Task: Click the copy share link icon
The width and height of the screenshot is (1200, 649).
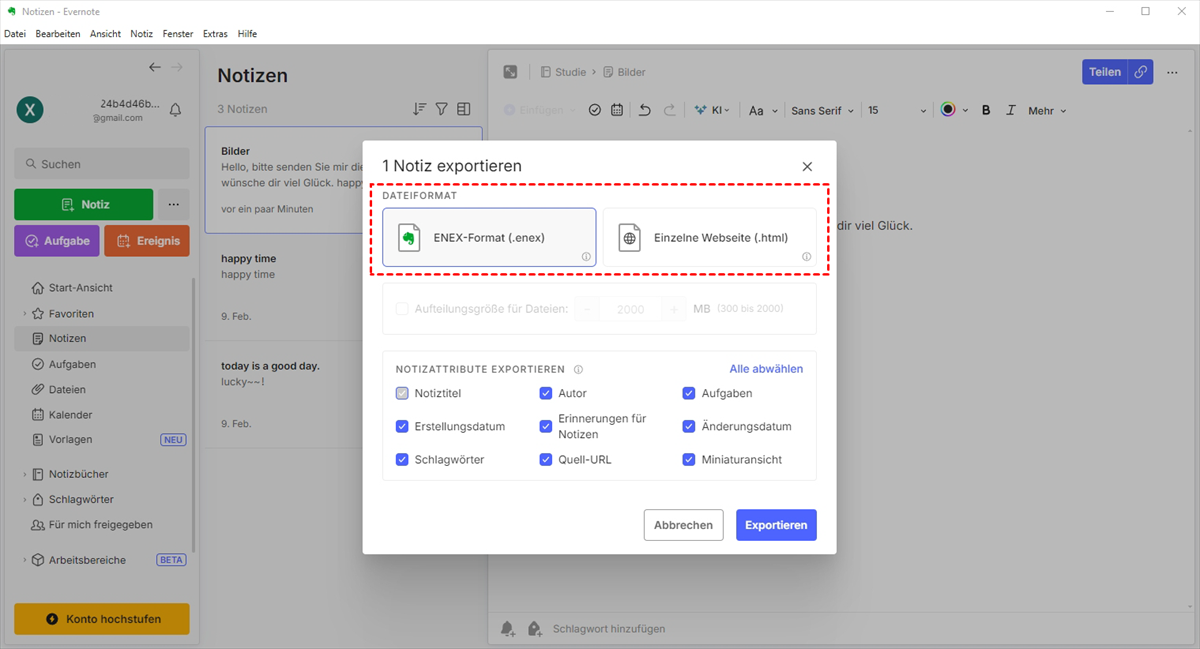Action: point(1140,72)
